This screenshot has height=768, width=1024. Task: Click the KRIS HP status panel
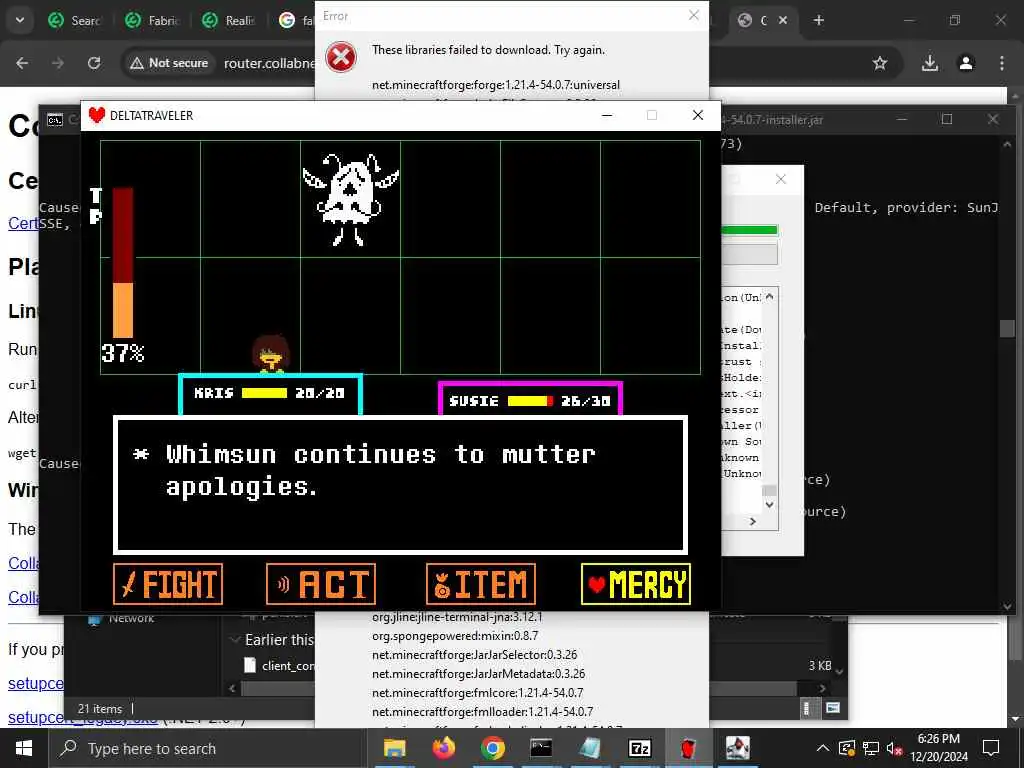pos(270,394)
